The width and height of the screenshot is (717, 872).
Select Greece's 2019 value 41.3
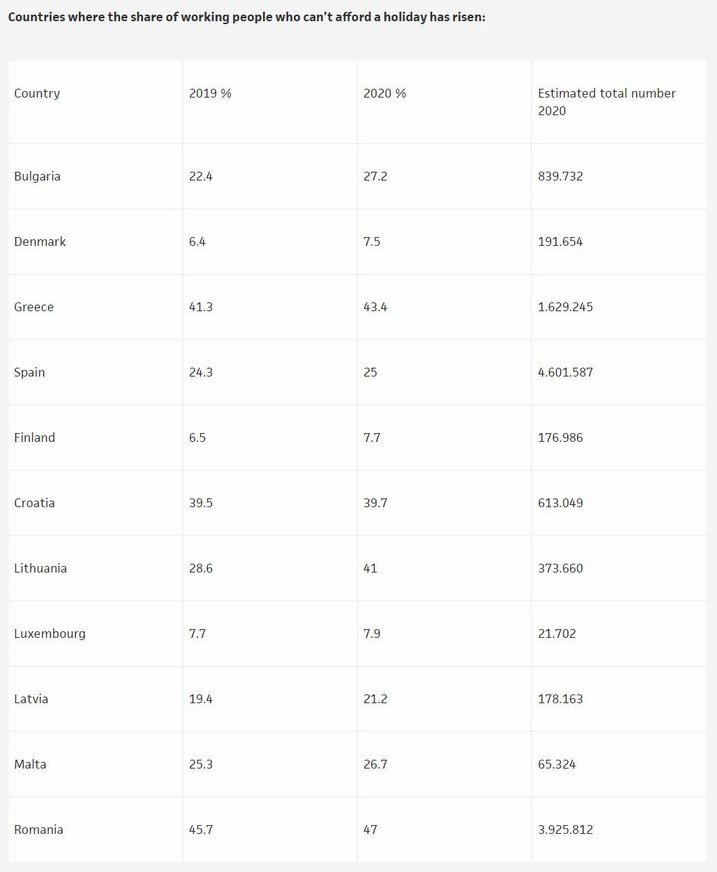pyautogui.click(x=201, y=307)
